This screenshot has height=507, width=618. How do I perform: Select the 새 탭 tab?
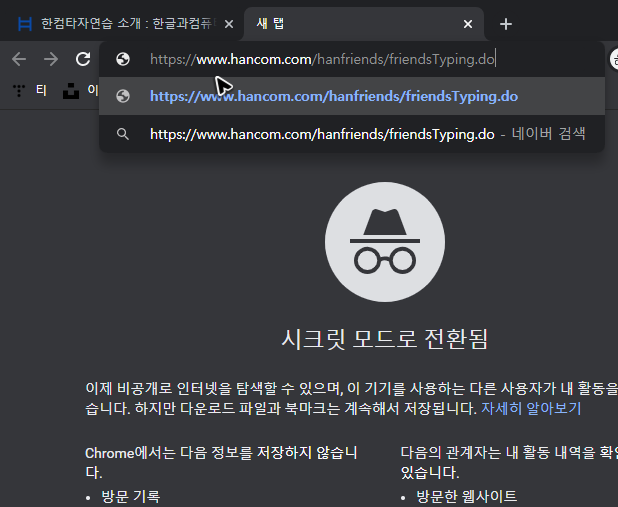(x=364, y=24)
